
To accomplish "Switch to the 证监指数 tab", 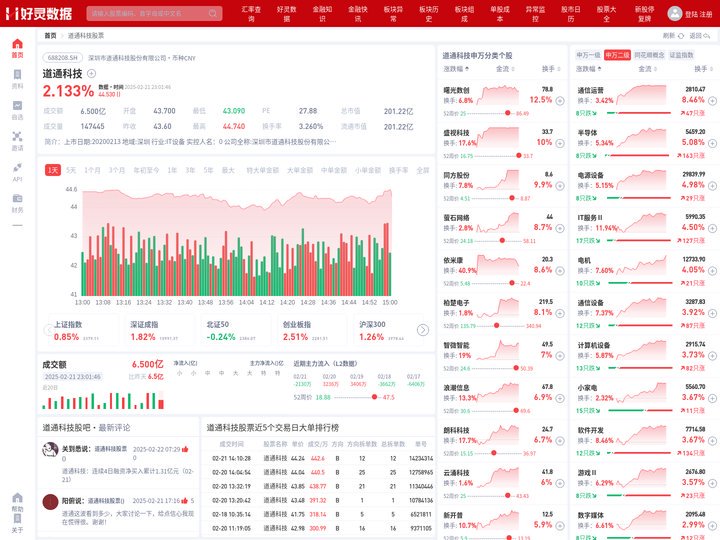I will coord(681,55).
